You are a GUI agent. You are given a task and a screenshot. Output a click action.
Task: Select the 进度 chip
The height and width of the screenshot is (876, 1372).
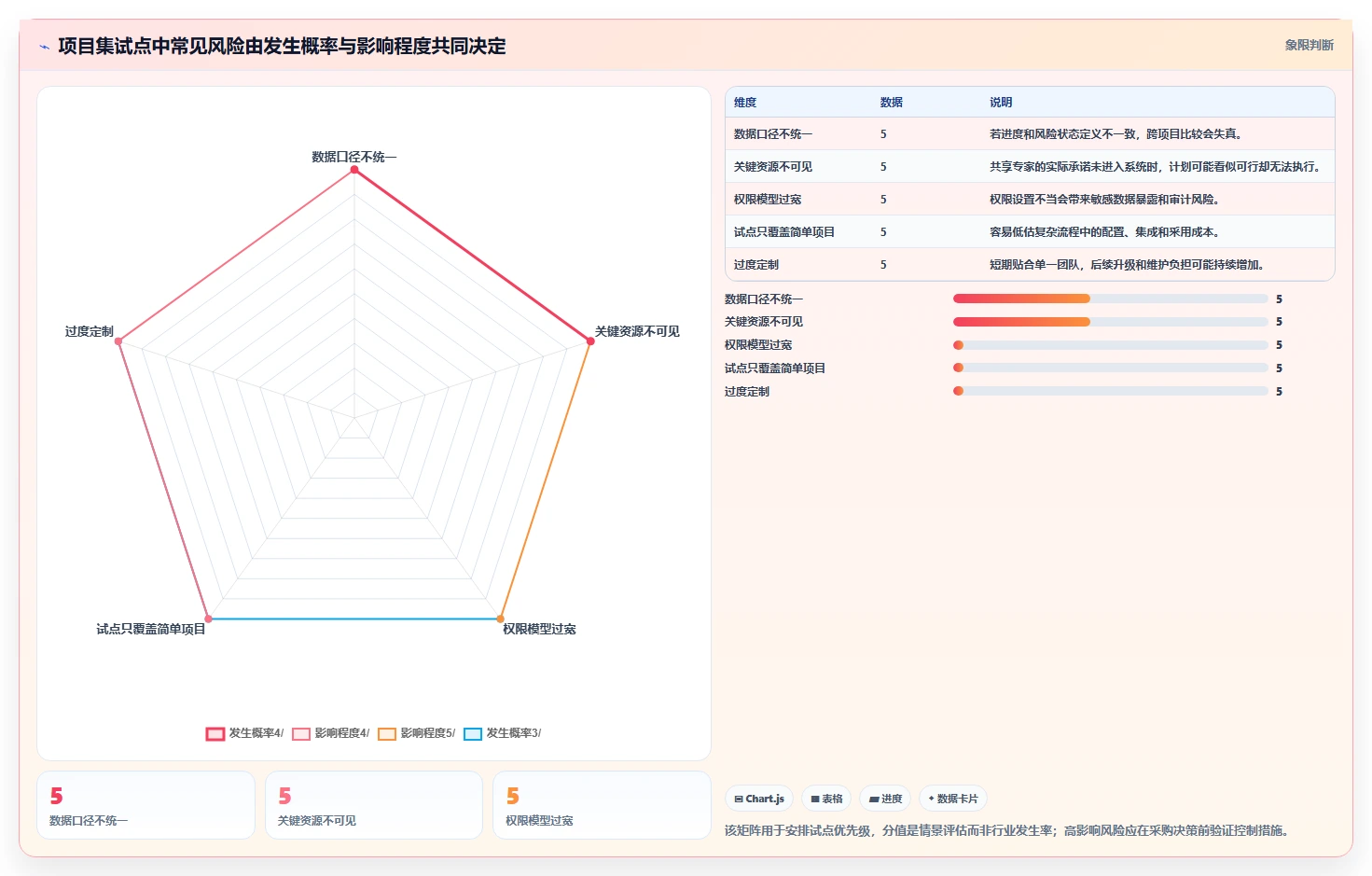pyautogui.click(x=885, y=799)
